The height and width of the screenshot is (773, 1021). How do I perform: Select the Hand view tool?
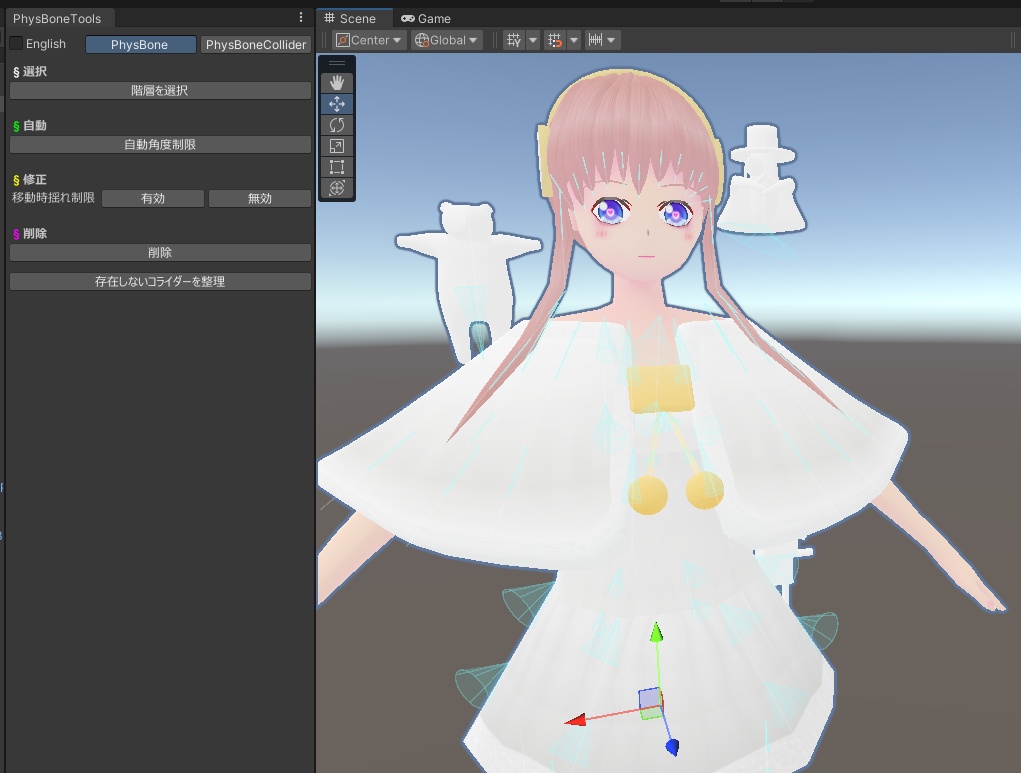pos(337,83)
